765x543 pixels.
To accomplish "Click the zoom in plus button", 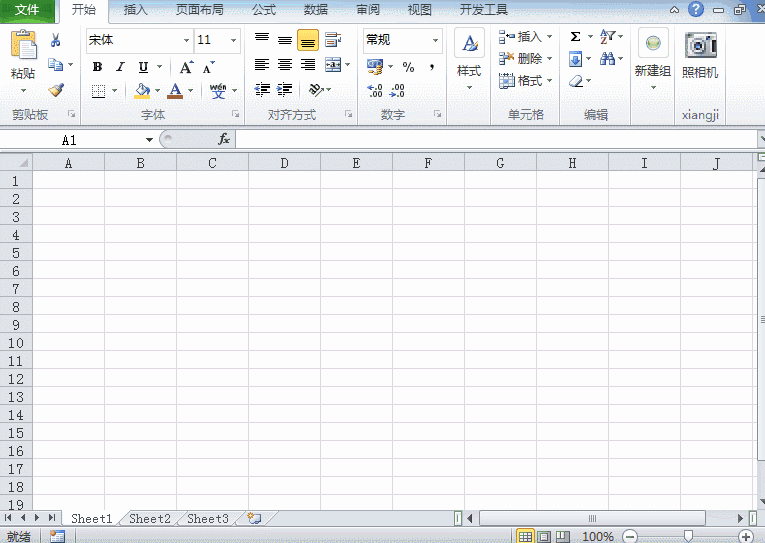I will click(745, 537).
